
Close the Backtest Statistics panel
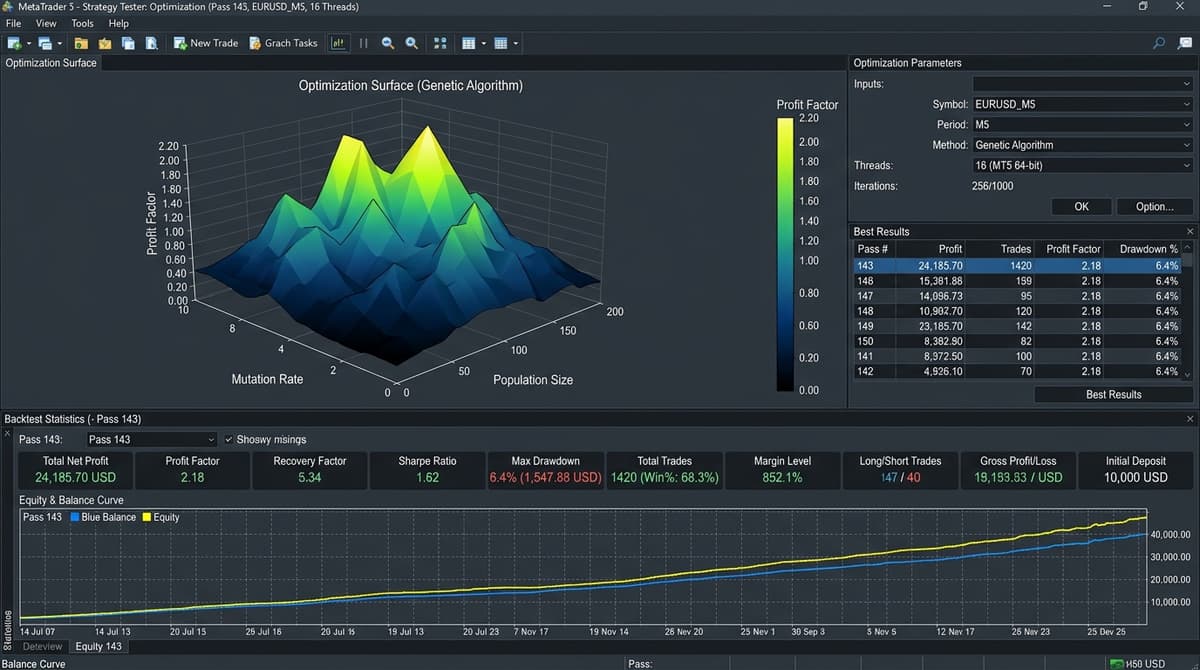coord(1189,418)
